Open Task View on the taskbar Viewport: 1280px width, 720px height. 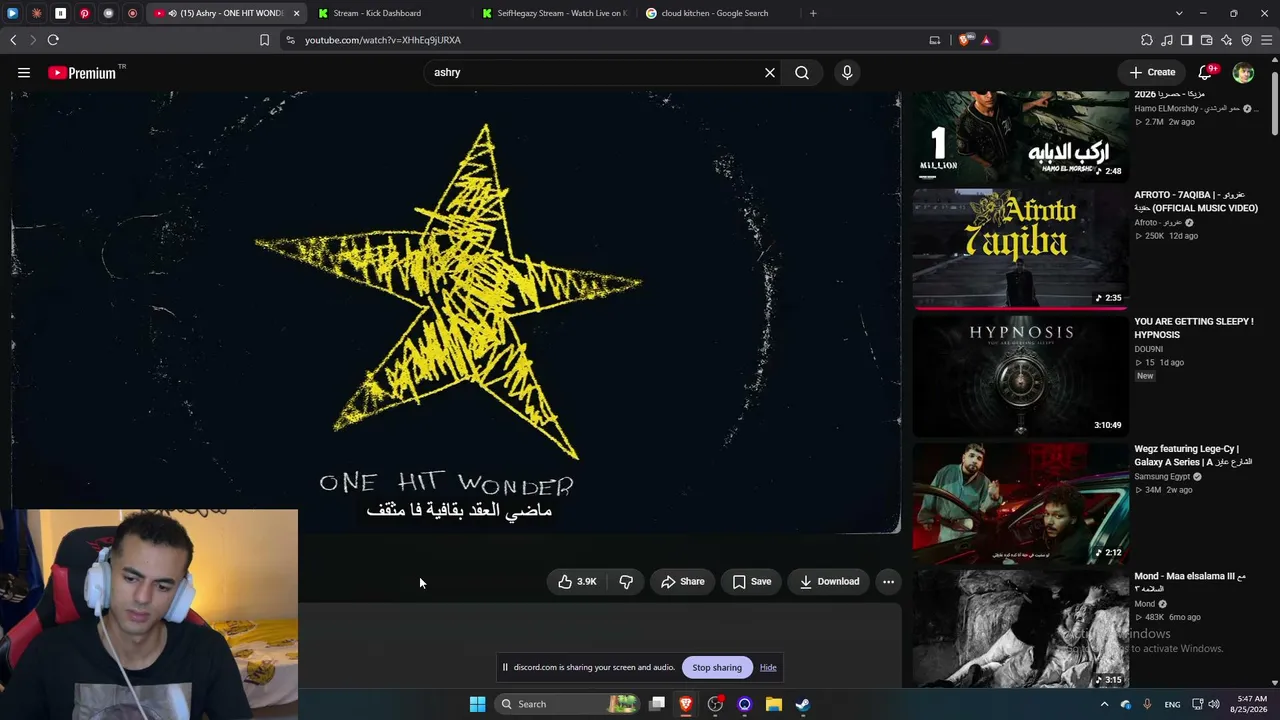coord(657,704)
